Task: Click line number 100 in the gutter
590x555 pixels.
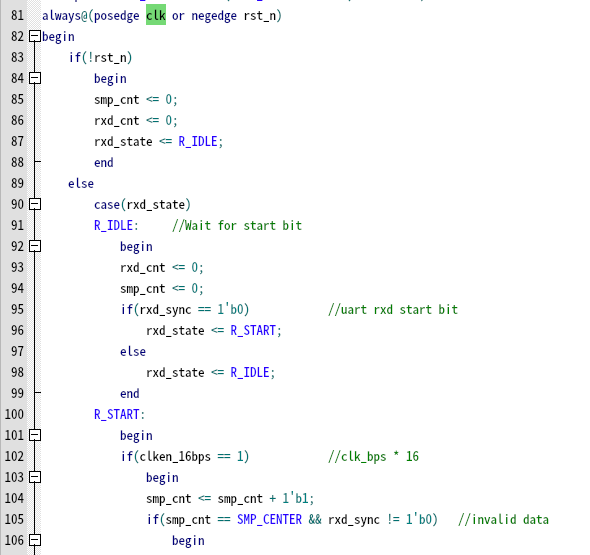Action: point(14,414)
